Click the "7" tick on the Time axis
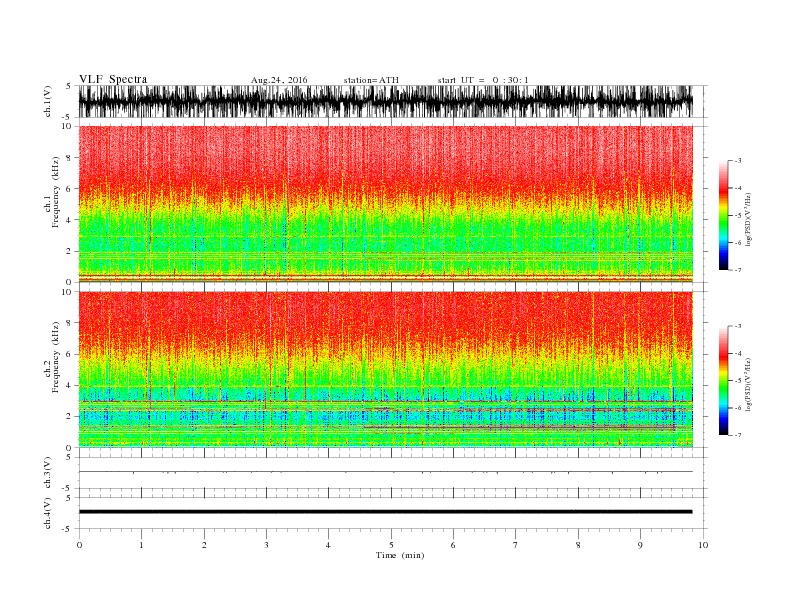Viewport: 792px width, 612px height. [x=515, y=545]
